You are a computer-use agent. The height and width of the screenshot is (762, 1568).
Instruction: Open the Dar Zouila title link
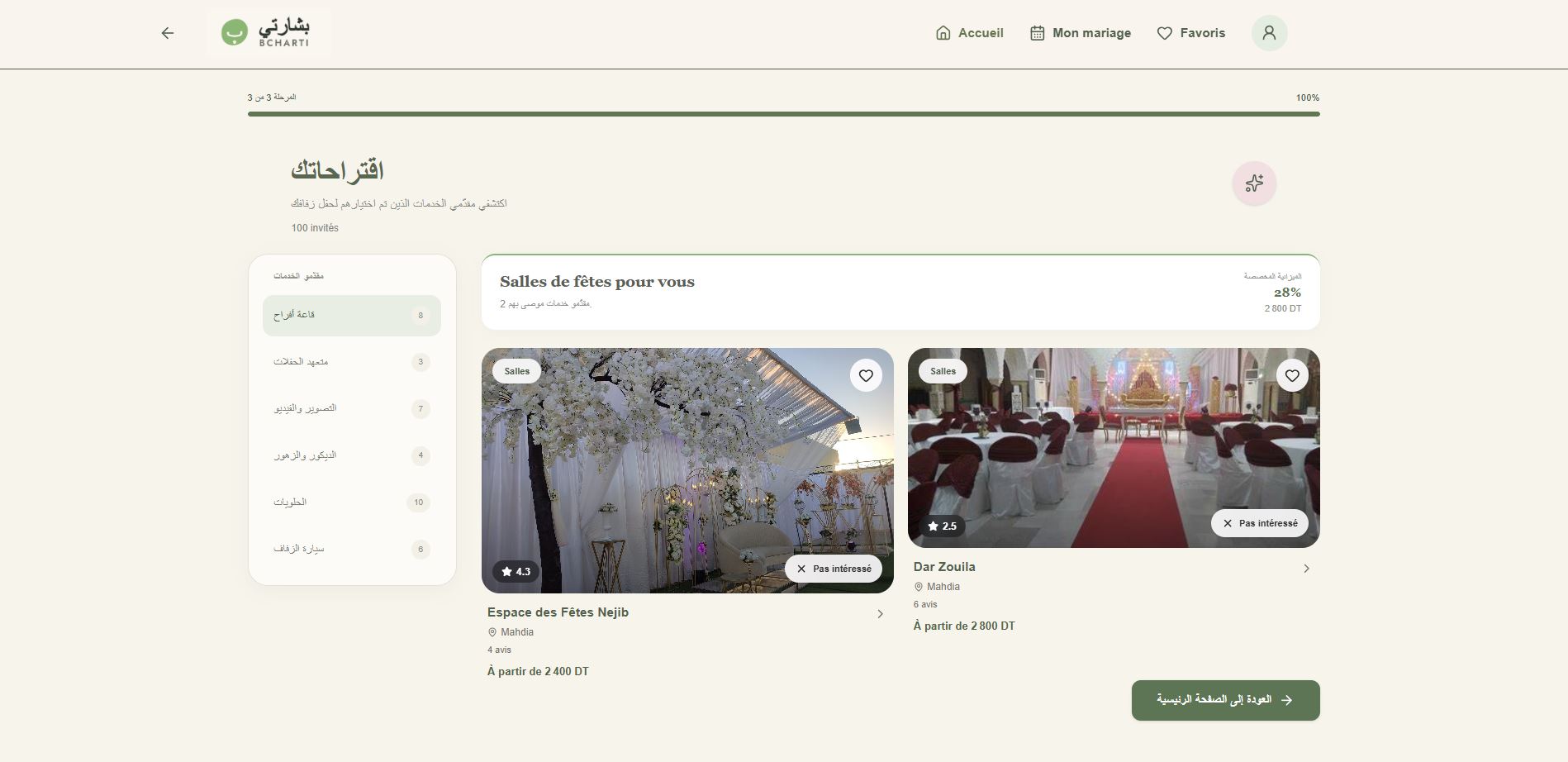pyautogui.click(x=944, y=567)
